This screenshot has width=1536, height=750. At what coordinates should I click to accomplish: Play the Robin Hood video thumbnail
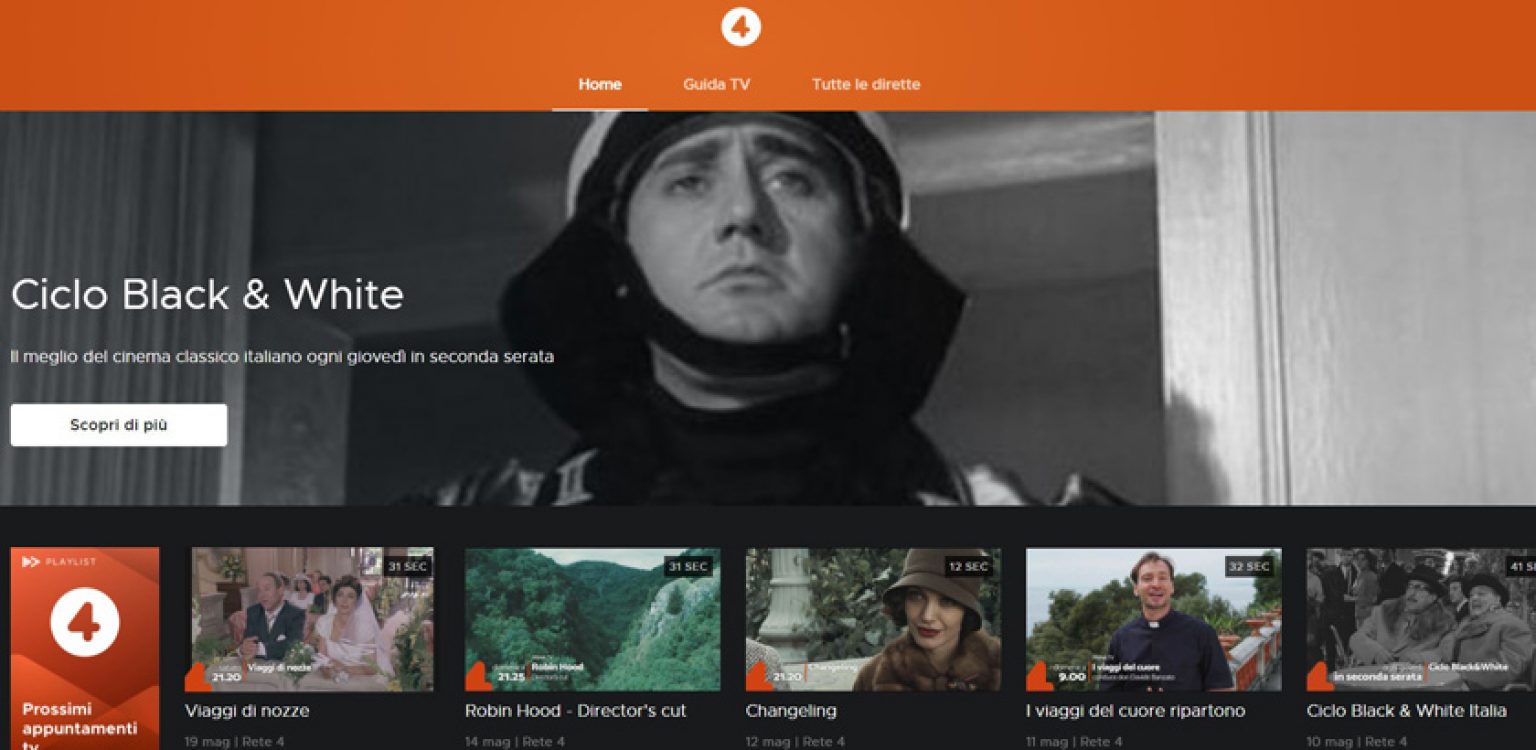[x=592, y=619]
